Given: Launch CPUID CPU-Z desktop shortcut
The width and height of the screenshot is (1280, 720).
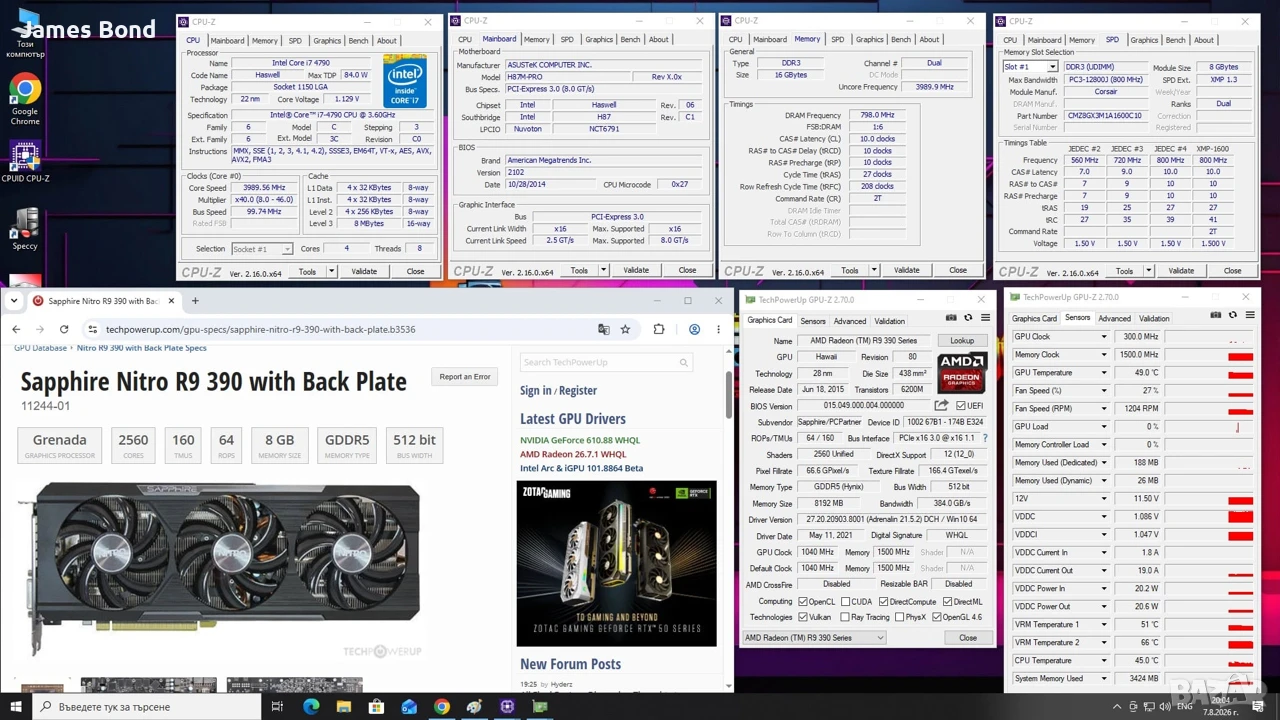Looking at the screenshot, I should [25, 162].
